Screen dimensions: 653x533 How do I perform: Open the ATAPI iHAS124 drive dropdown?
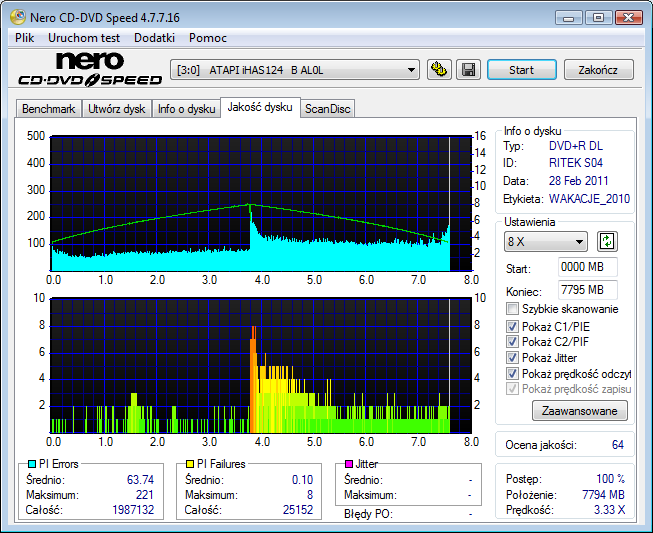[295, 70]
